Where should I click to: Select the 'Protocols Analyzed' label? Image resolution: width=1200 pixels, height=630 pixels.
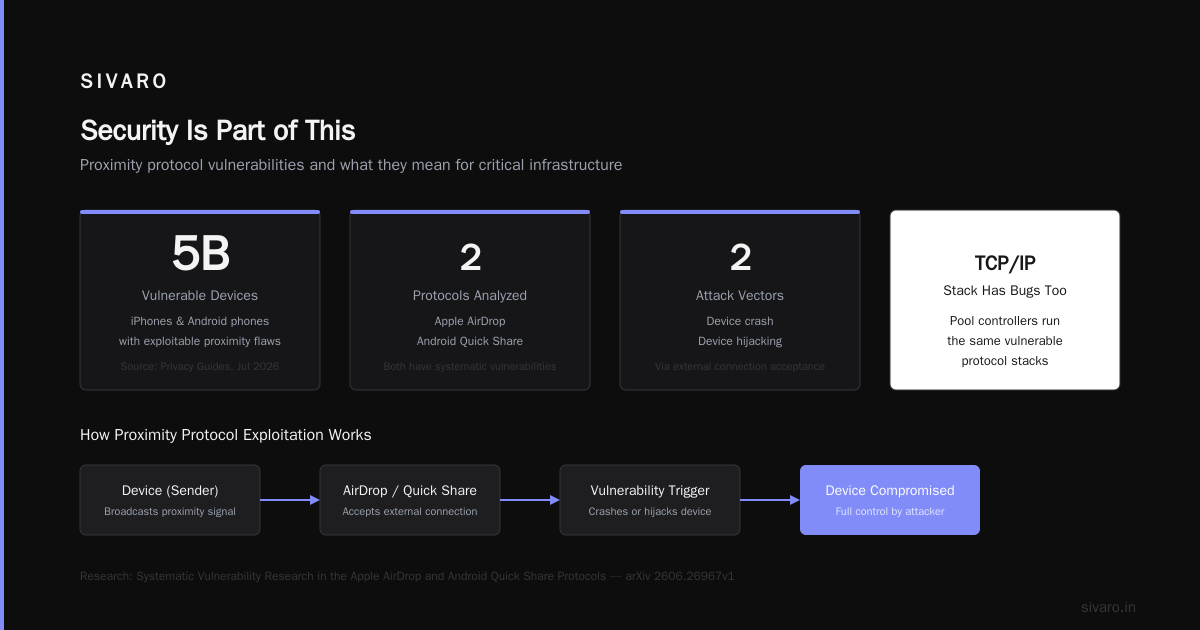coord(470,296)
